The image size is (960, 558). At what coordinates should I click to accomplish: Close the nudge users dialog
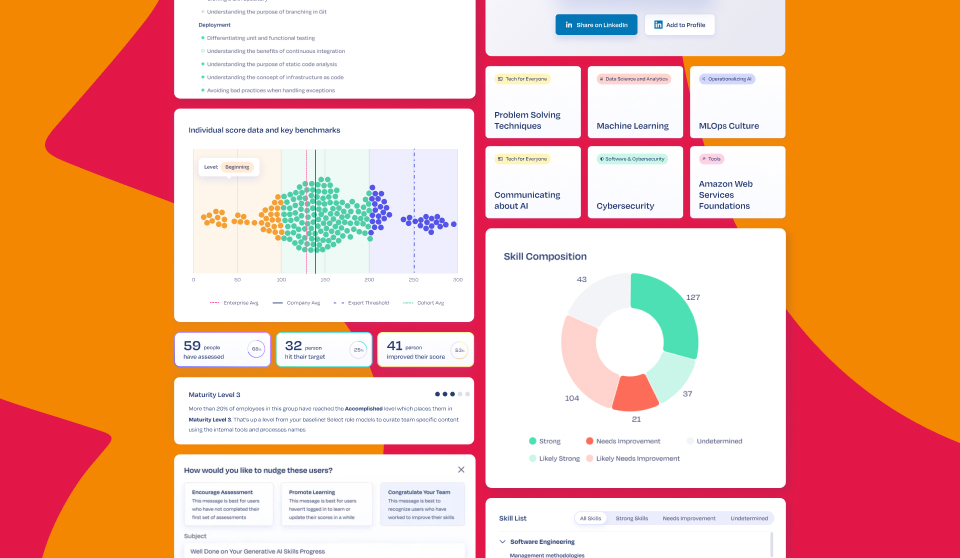461,470
